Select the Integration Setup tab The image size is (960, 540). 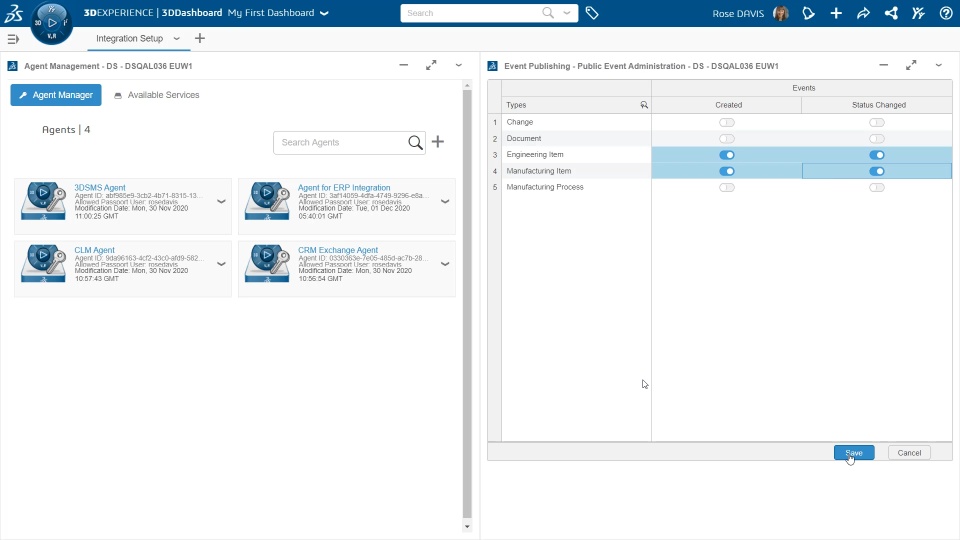(129, 39)
